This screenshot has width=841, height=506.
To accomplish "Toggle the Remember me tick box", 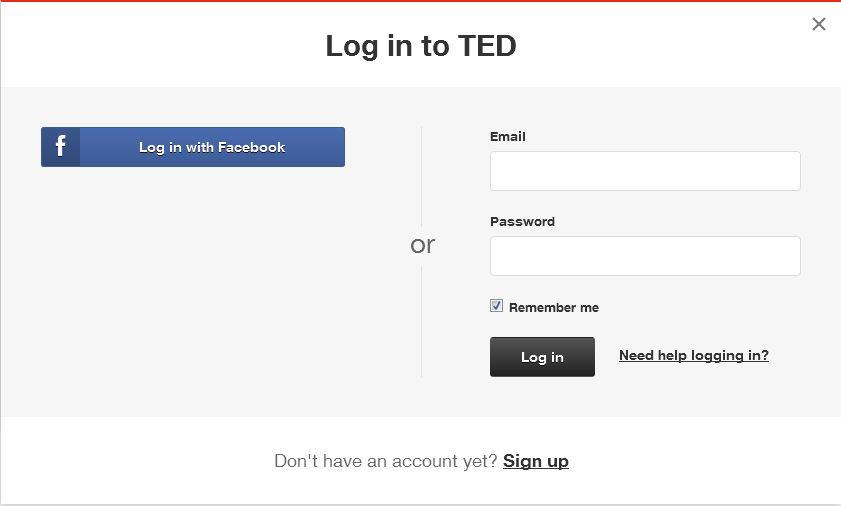I will pos(496,306).
